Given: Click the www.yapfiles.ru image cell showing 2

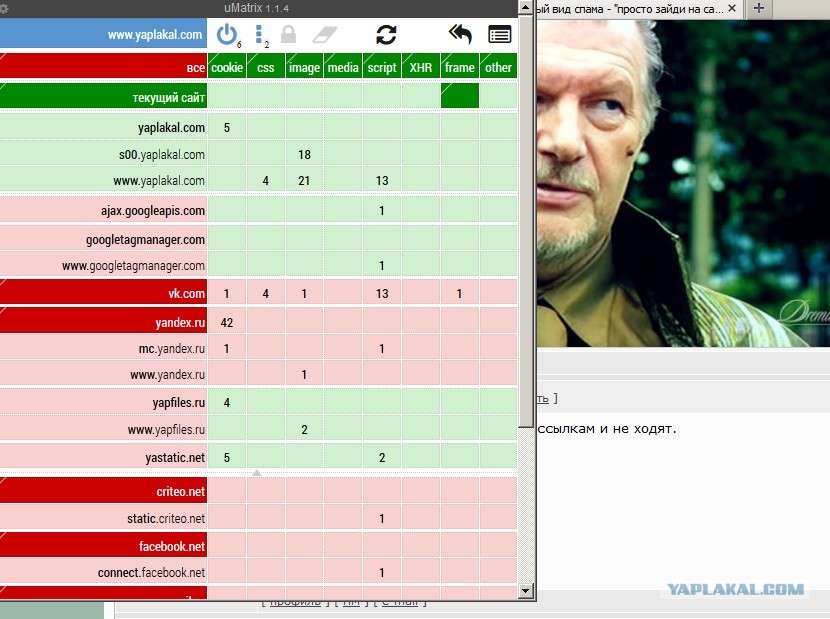Looking at the screenshot, I should tap(304, 429).
